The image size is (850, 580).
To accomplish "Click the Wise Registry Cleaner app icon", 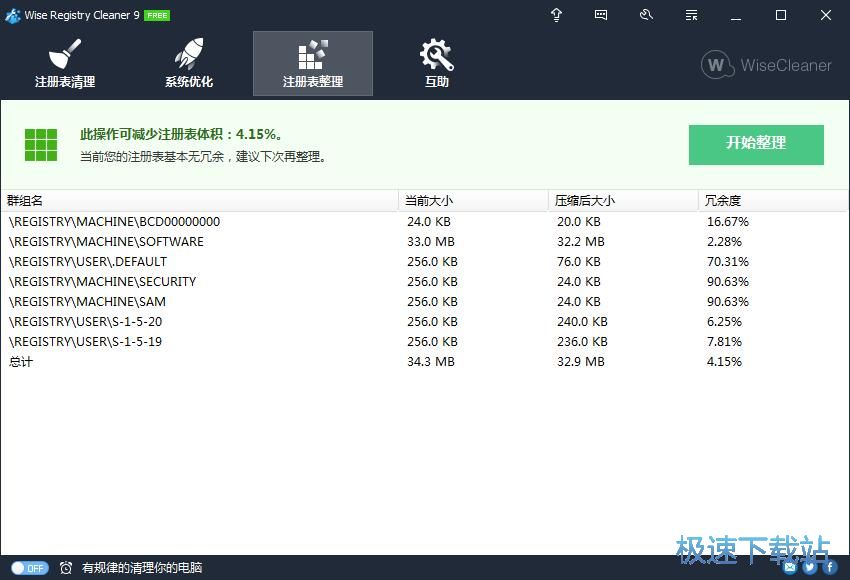I will [12, 15].
